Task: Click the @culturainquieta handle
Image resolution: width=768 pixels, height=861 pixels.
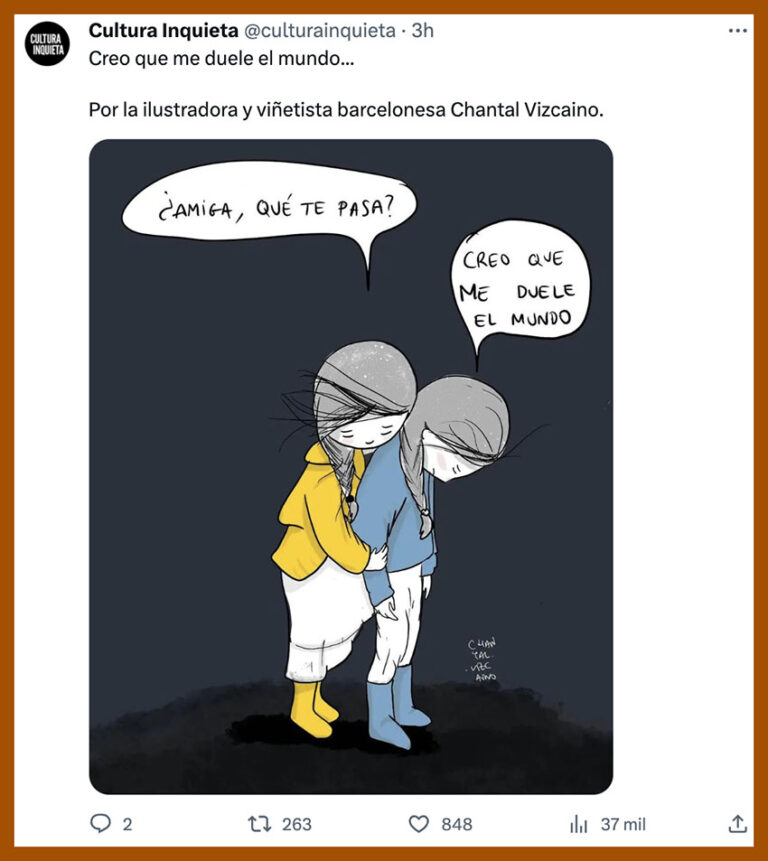Action: click(x=319, y=30)
